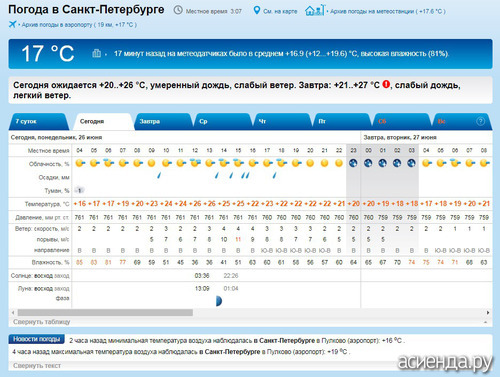
Task: Click the temperature cell +16
Action: click(80, 204)
